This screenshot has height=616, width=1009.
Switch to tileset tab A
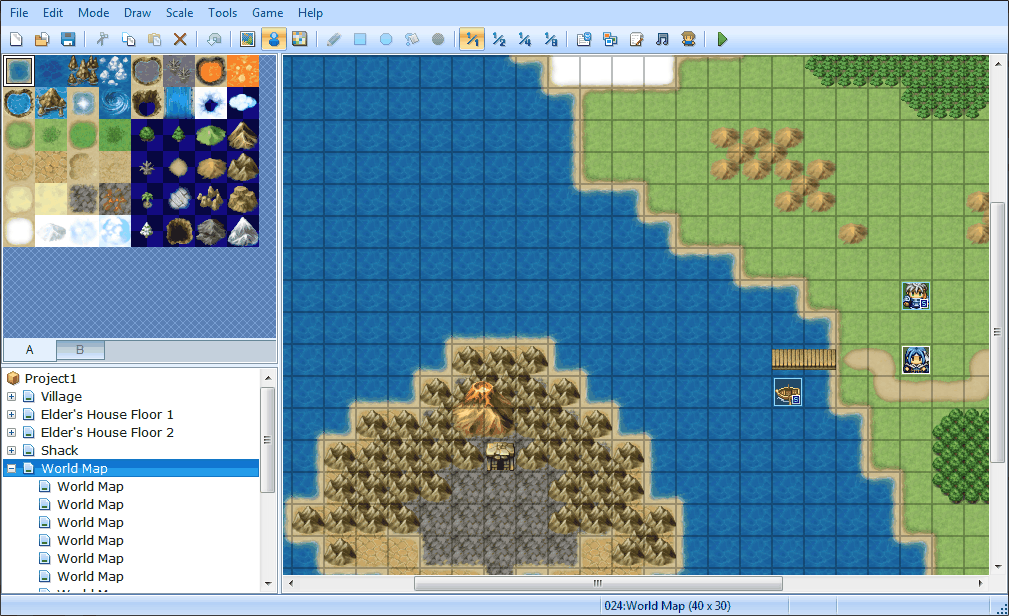click(x=30, y=350)
